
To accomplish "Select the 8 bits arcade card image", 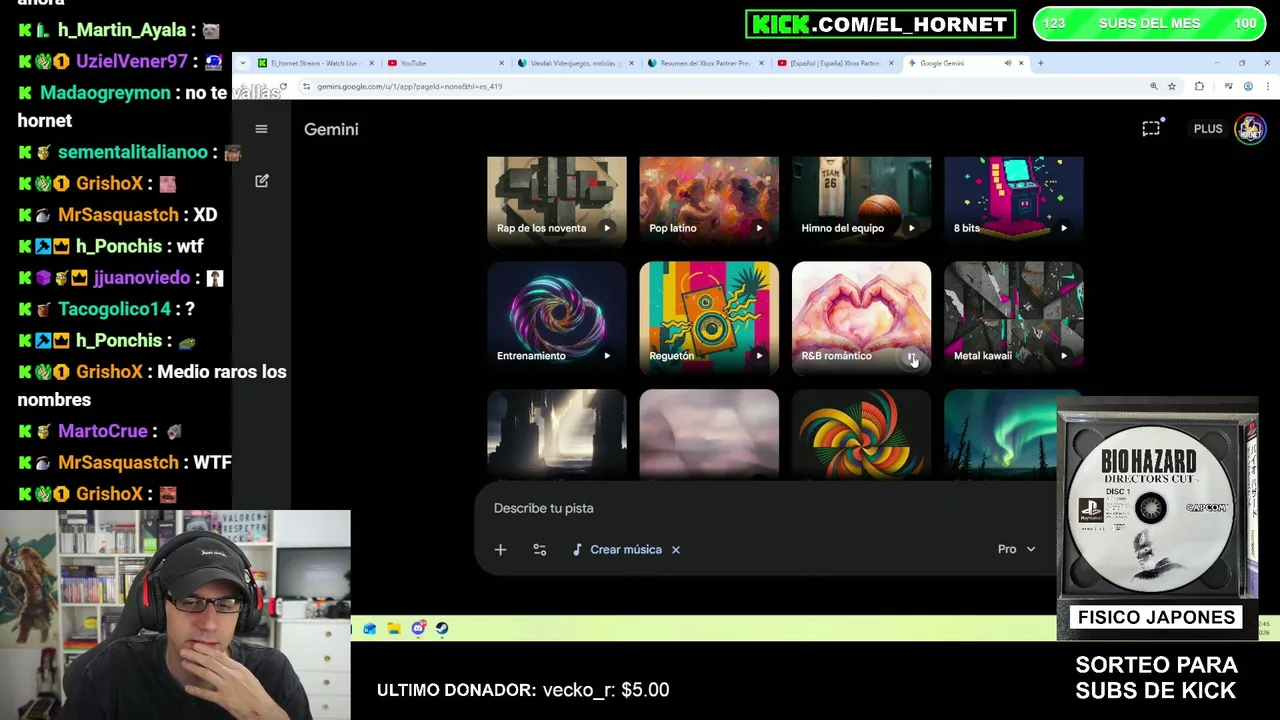I will point(1013,200).
